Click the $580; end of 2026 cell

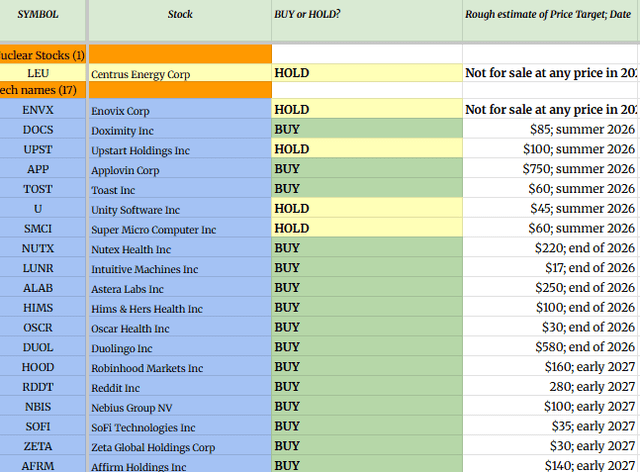click(x=551, y=347)
